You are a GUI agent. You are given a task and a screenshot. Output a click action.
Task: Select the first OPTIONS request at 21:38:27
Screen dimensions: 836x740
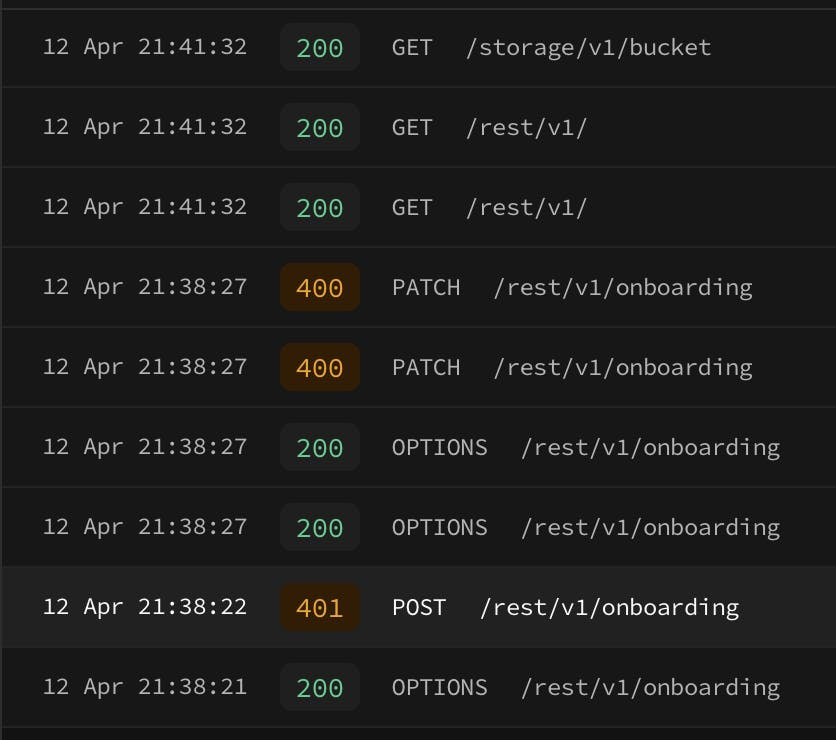pos(585,447)
